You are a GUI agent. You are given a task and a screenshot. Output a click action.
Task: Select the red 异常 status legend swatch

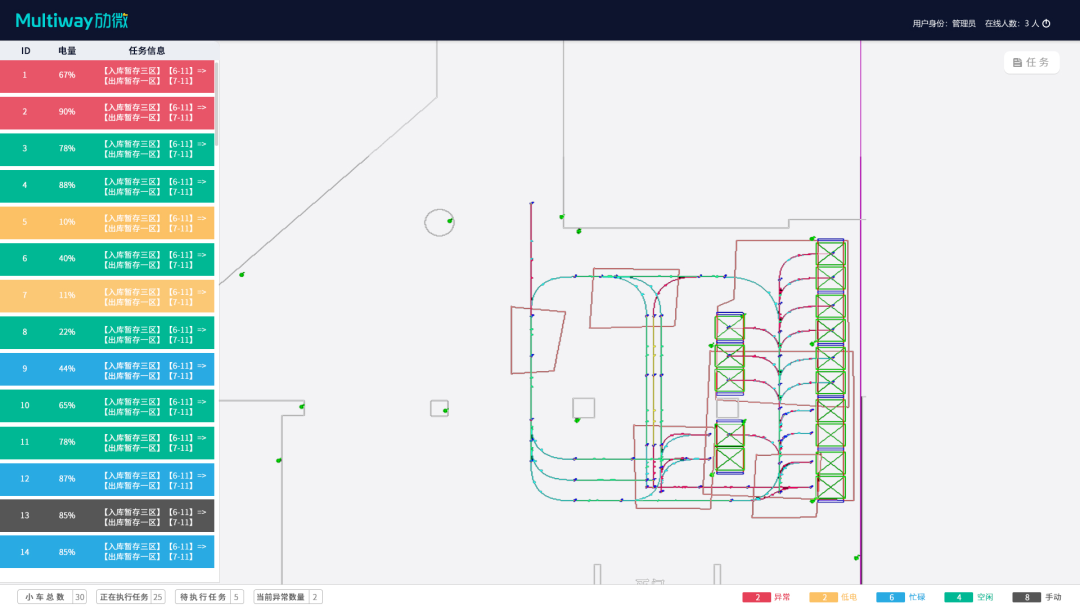point(757,597)
